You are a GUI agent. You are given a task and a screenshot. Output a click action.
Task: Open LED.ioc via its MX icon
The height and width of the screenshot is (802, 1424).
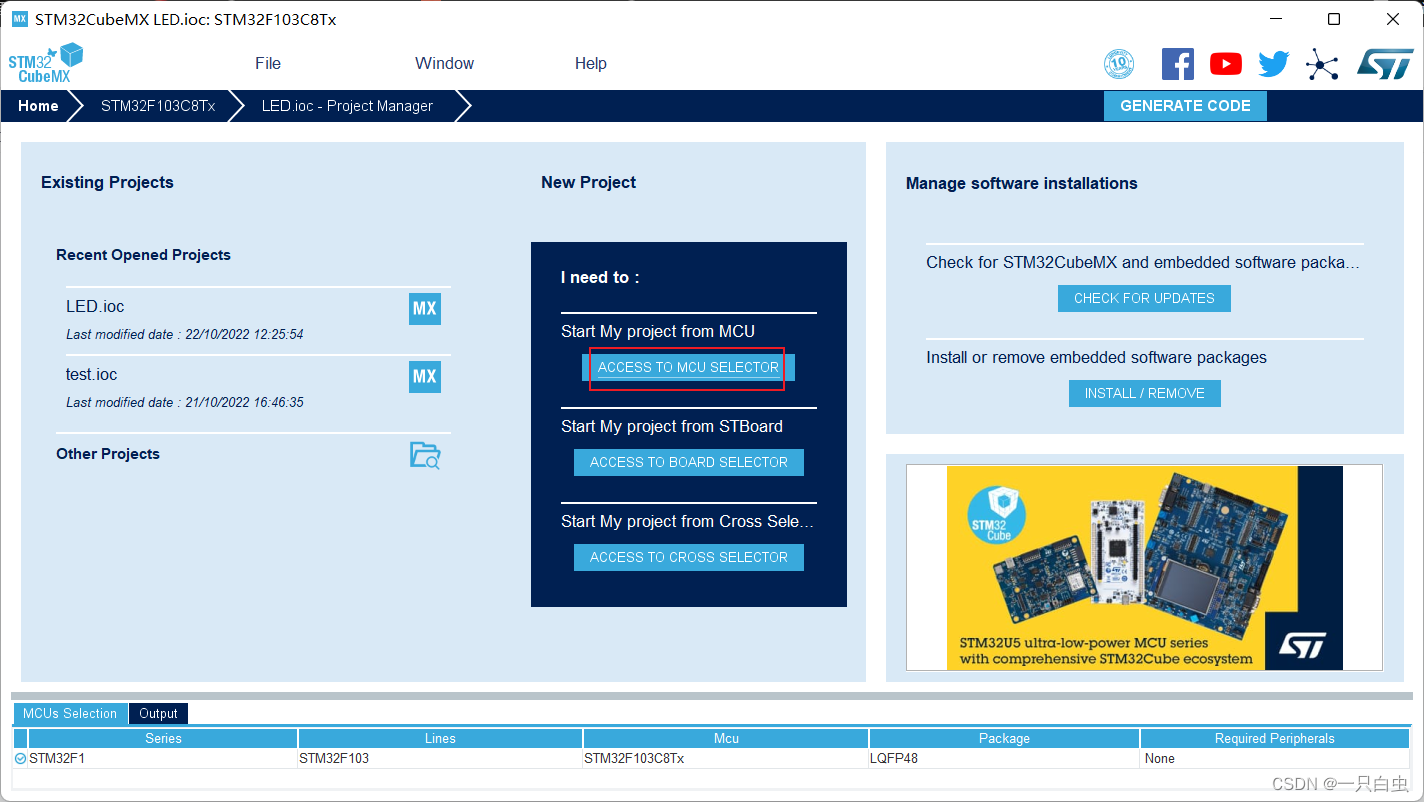point(425,308)
